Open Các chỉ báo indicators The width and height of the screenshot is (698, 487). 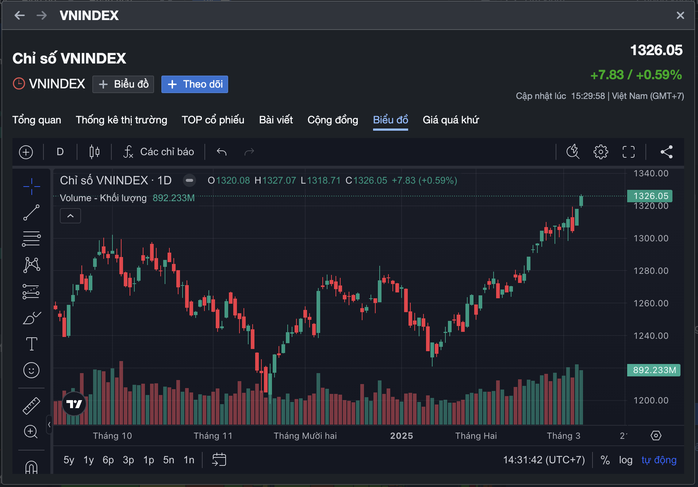[x=159, y=152]
